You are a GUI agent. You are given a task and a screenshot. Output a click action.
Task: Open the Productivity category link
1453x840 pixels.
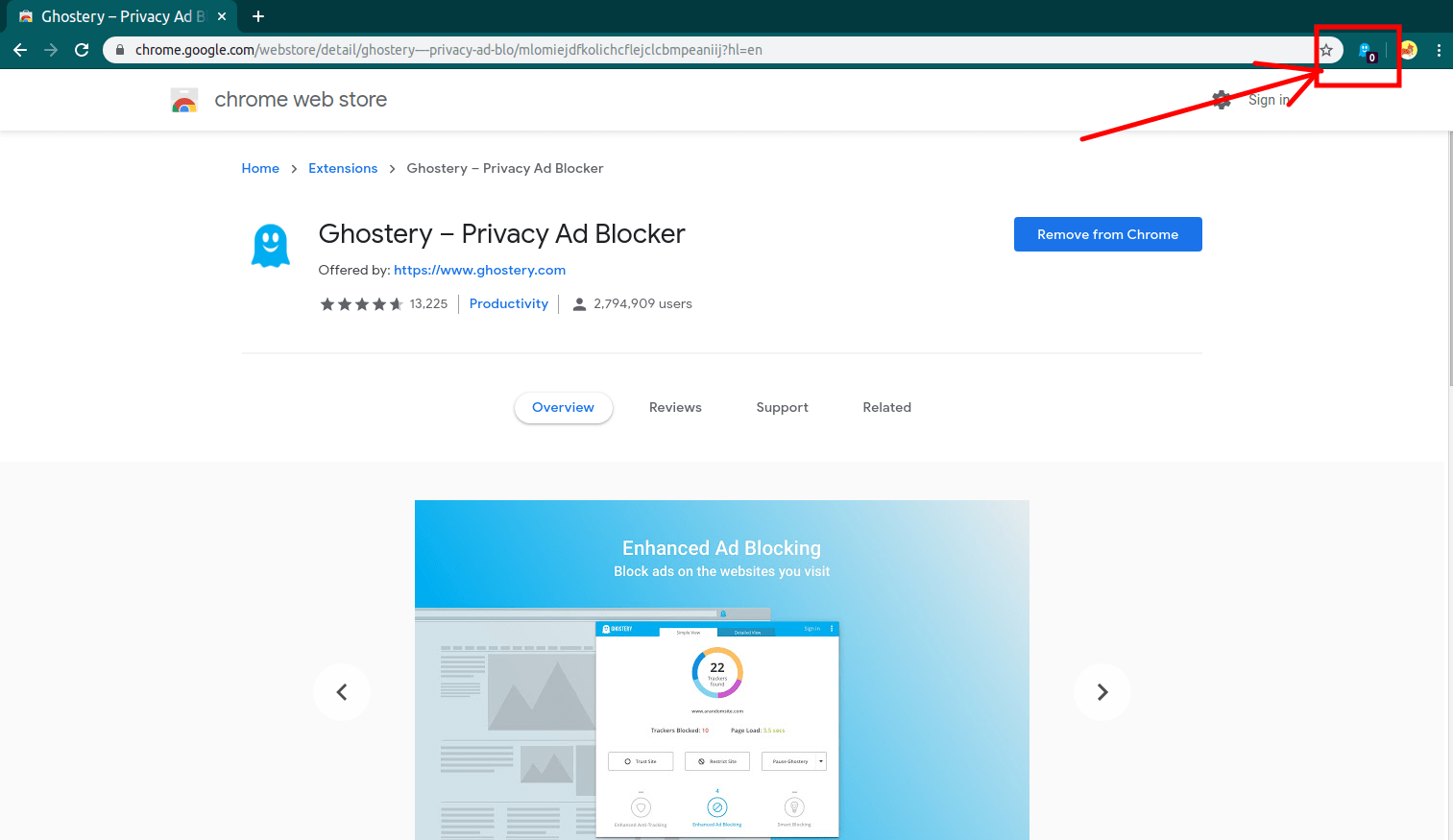tap(509, 303)
